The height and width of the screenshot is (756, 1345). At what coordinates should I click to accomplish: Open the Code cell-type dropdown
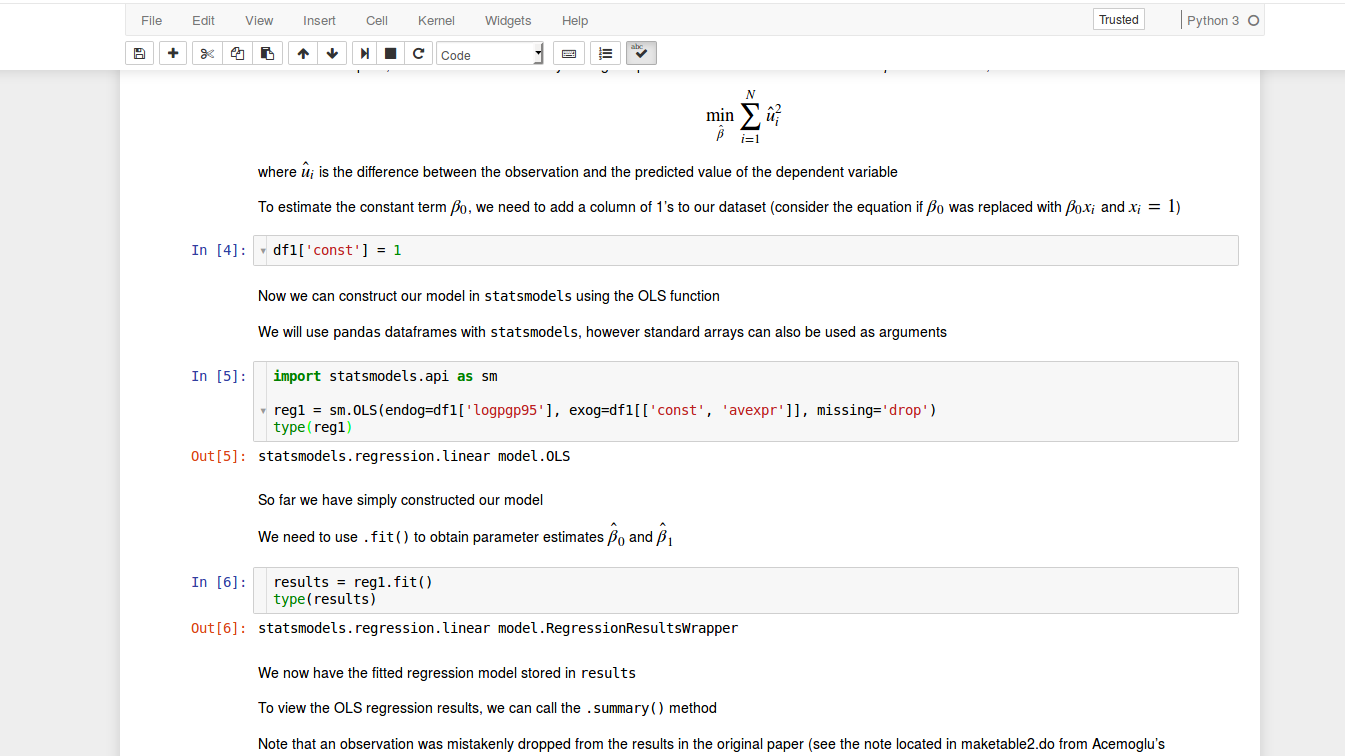pos(489,53)
